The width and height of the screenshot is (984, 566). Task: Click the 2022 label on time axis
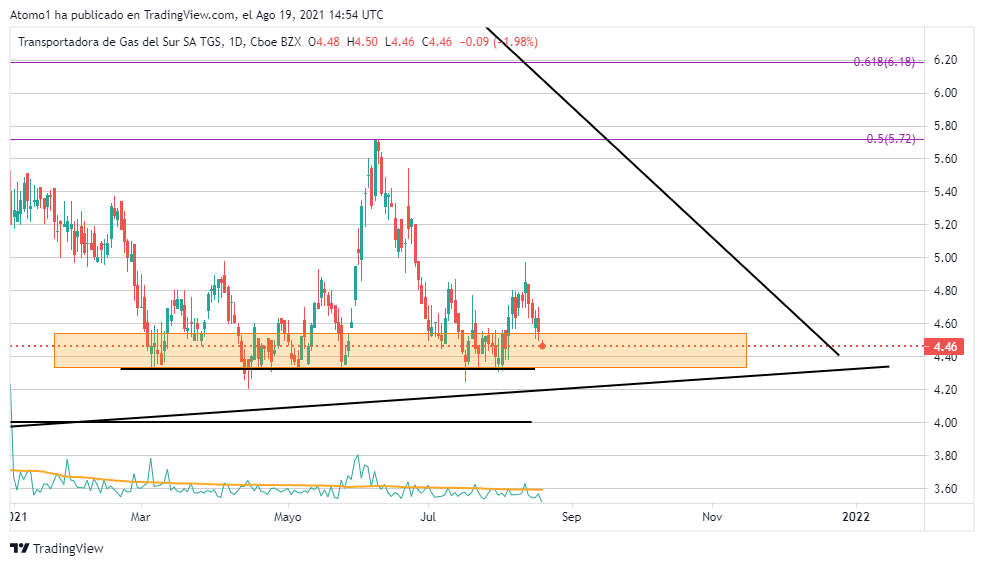point(855,517)
